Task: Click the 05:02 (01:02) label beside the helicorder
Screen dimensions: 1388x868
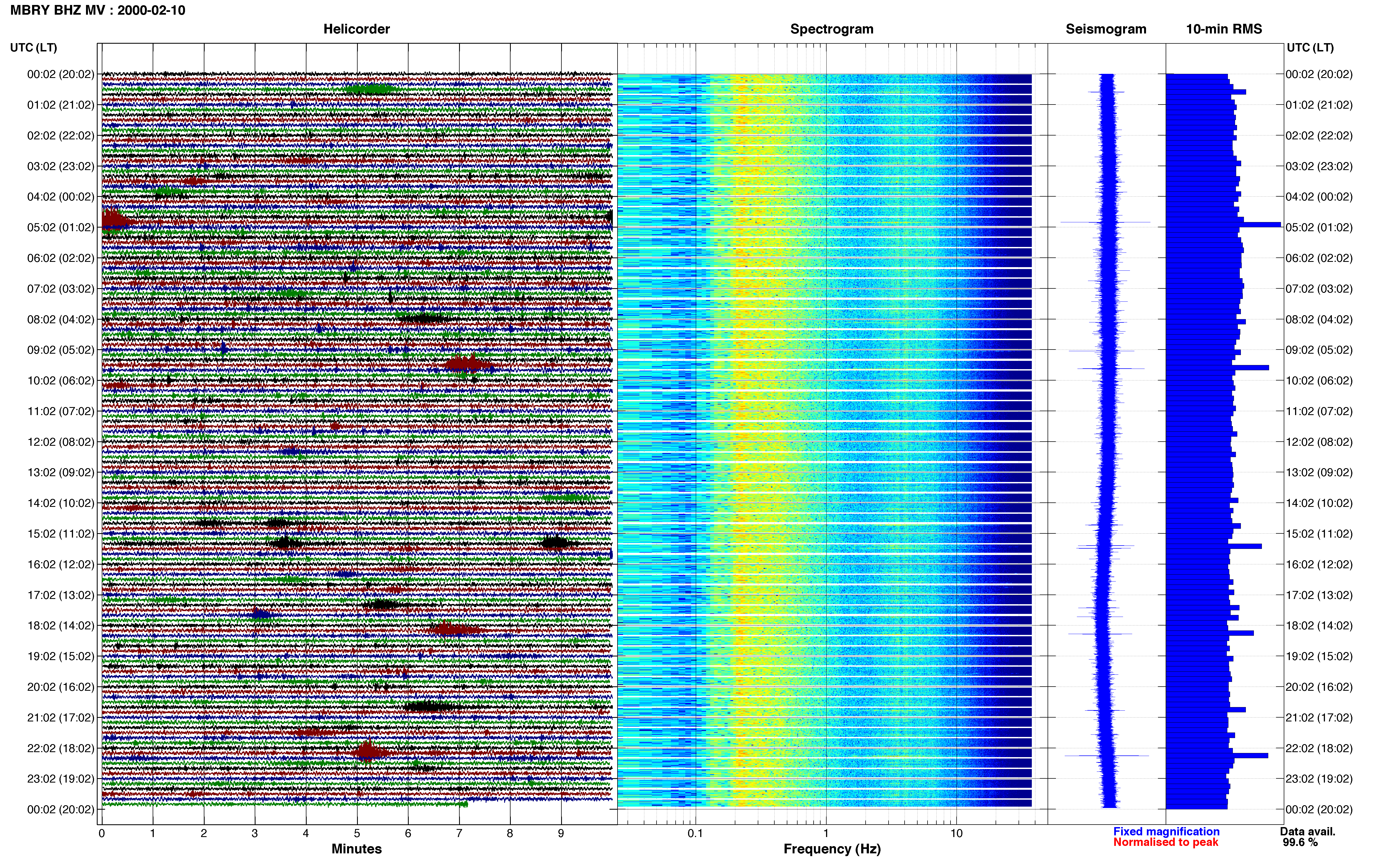Action: pos(61,227)
